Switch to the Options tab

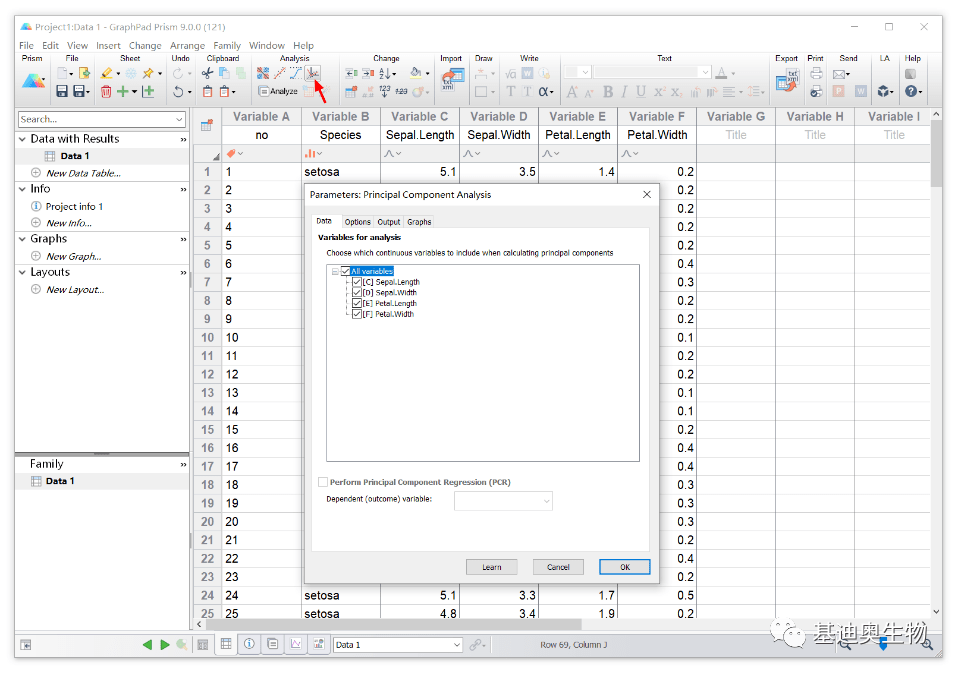pyautogui.click(x=357, y=222)
